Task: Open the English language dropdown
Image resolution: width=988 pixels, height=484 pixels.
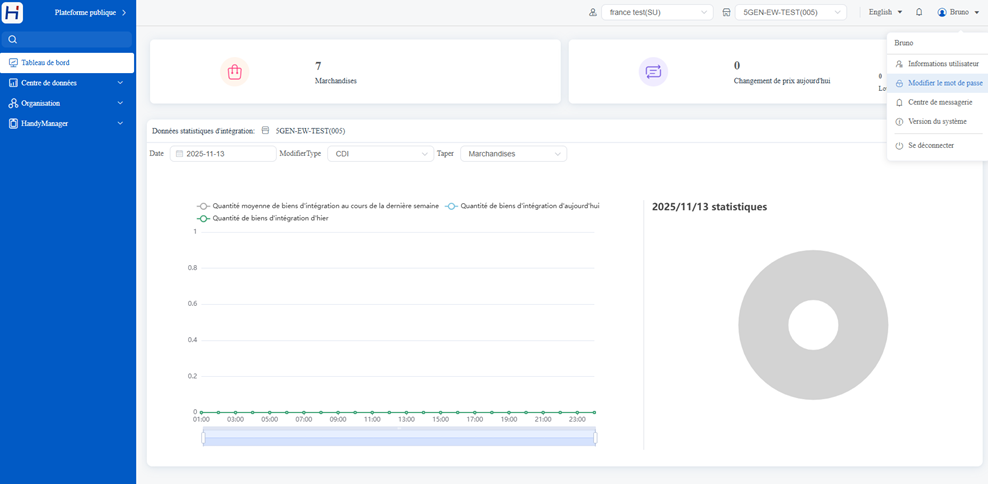Action: point(885,12)
